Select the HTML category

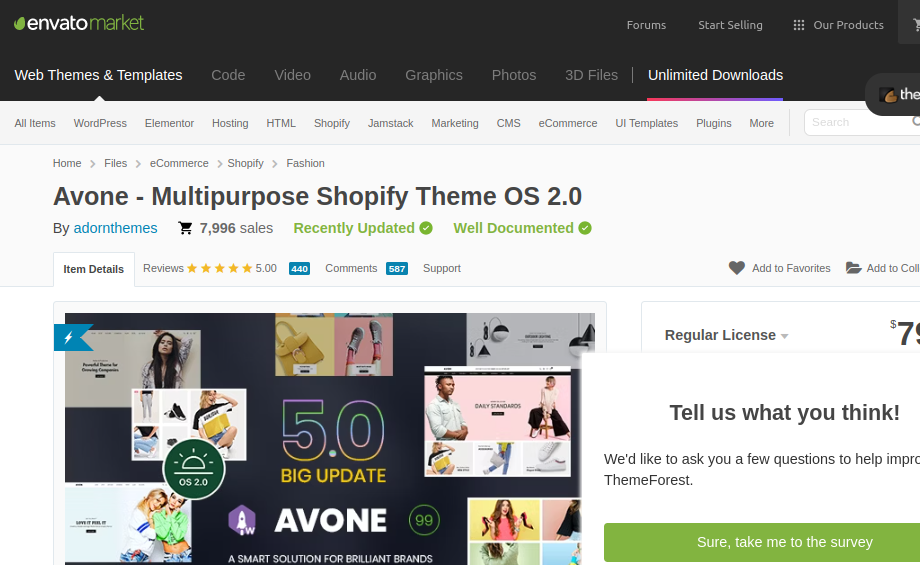click(x=281, y=123)
